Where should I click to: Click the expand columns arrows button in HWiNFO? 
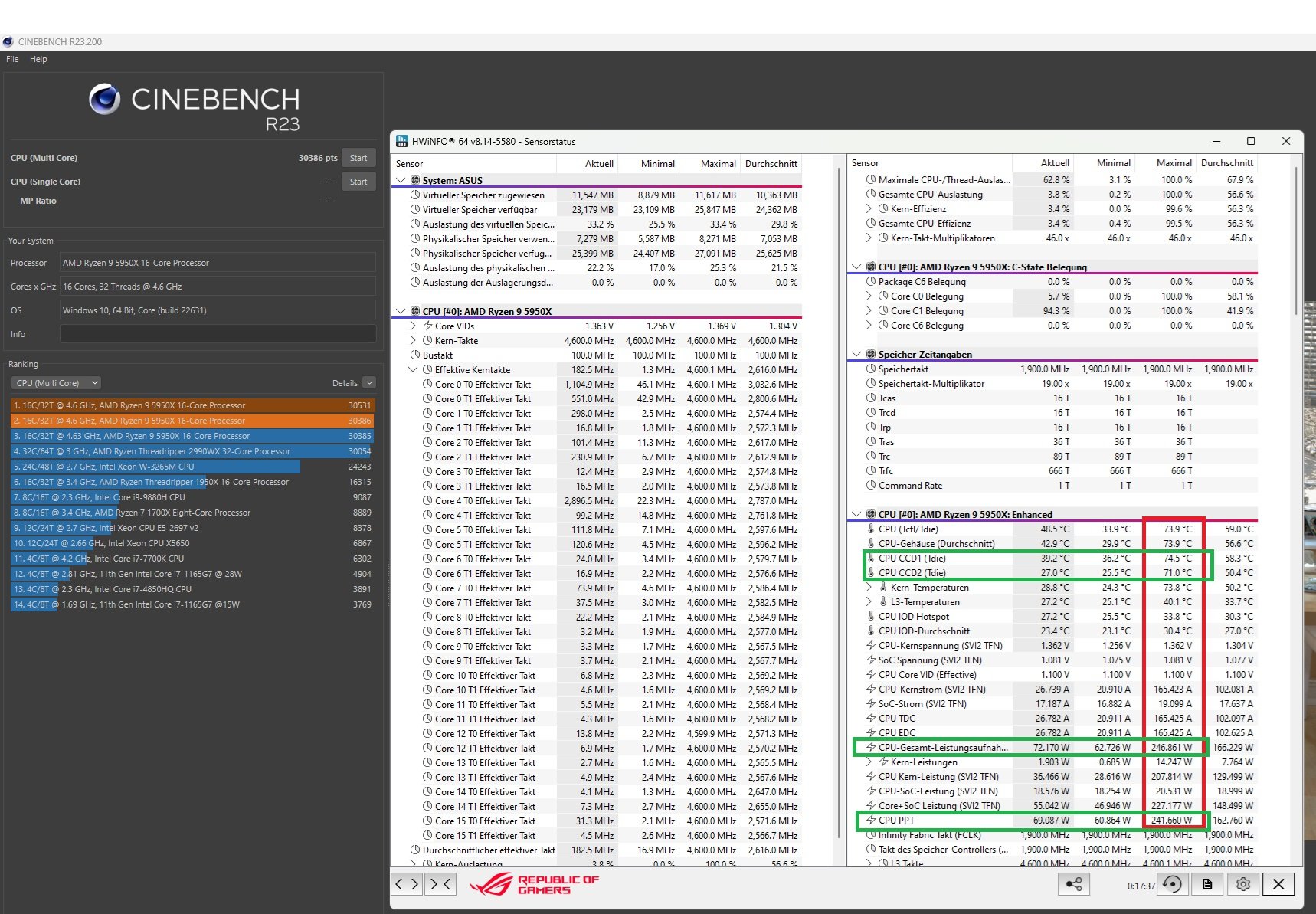click(407, 884)
